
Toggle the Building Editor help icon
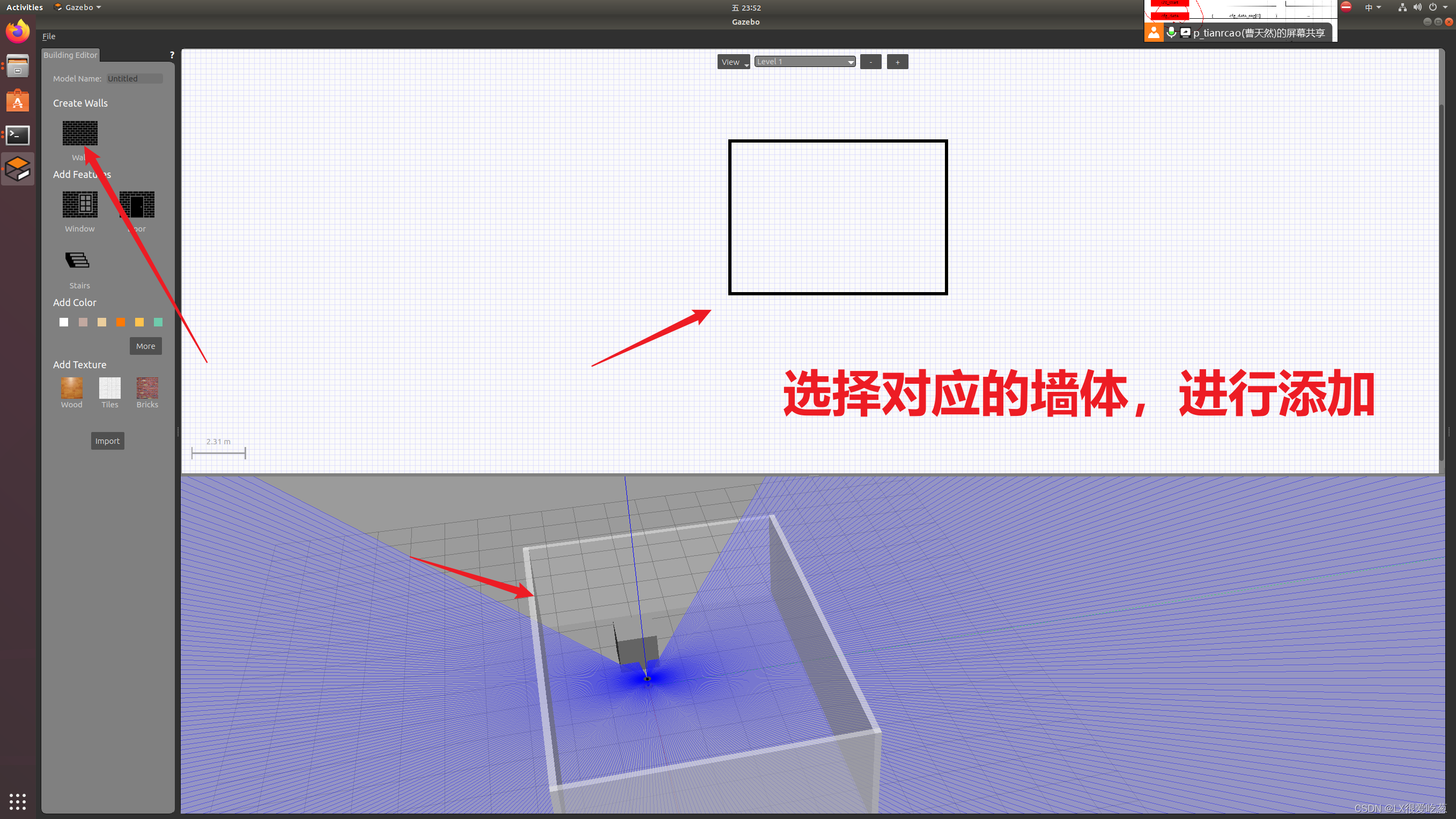172,54
